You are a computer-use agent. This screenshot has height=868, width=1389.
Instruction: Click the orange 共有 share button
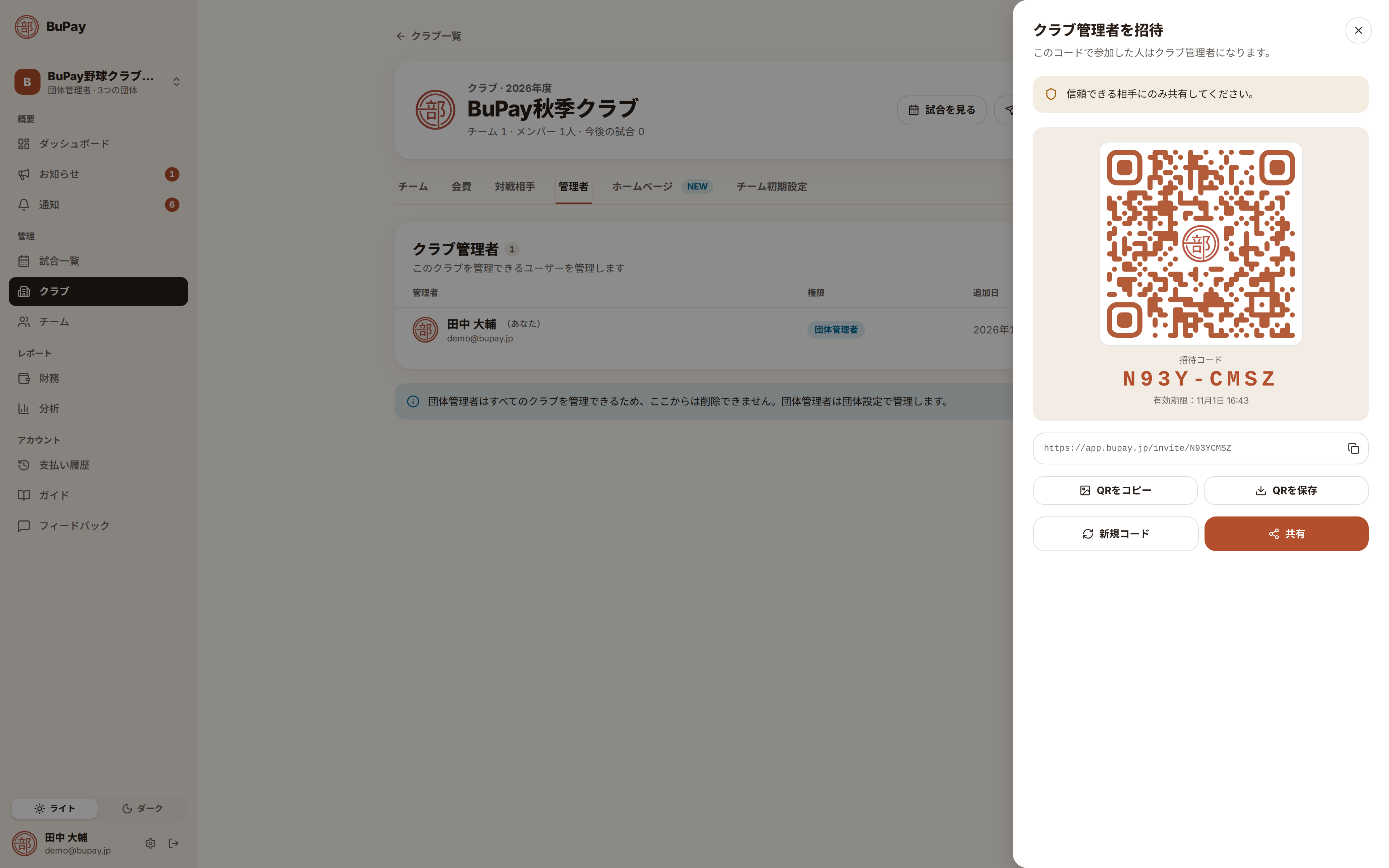pyautogui.click(x=1286, y=534)
